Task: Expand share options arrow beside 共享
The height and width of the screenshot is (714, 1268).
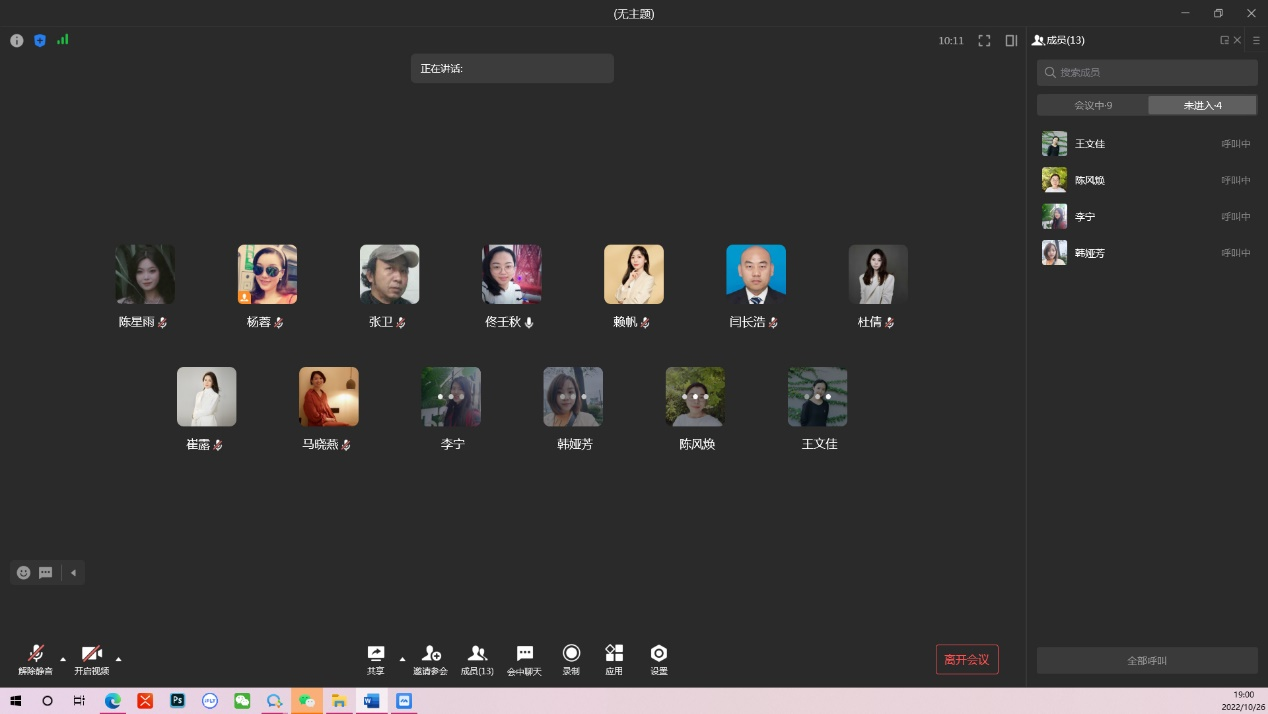Action: [403, 659]
